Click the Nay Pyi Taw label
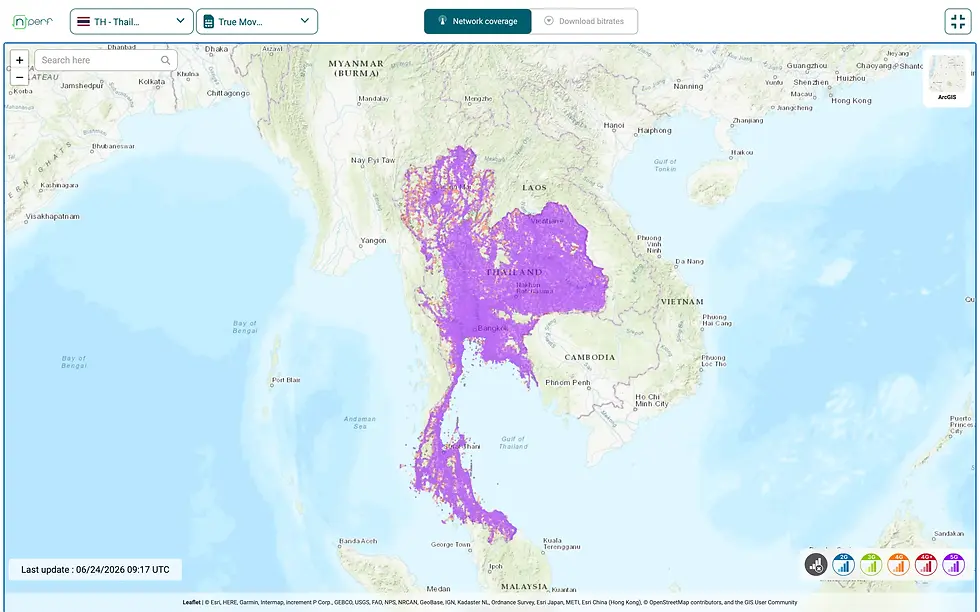The height and width of the screenshot is (612, 980). 373,160
